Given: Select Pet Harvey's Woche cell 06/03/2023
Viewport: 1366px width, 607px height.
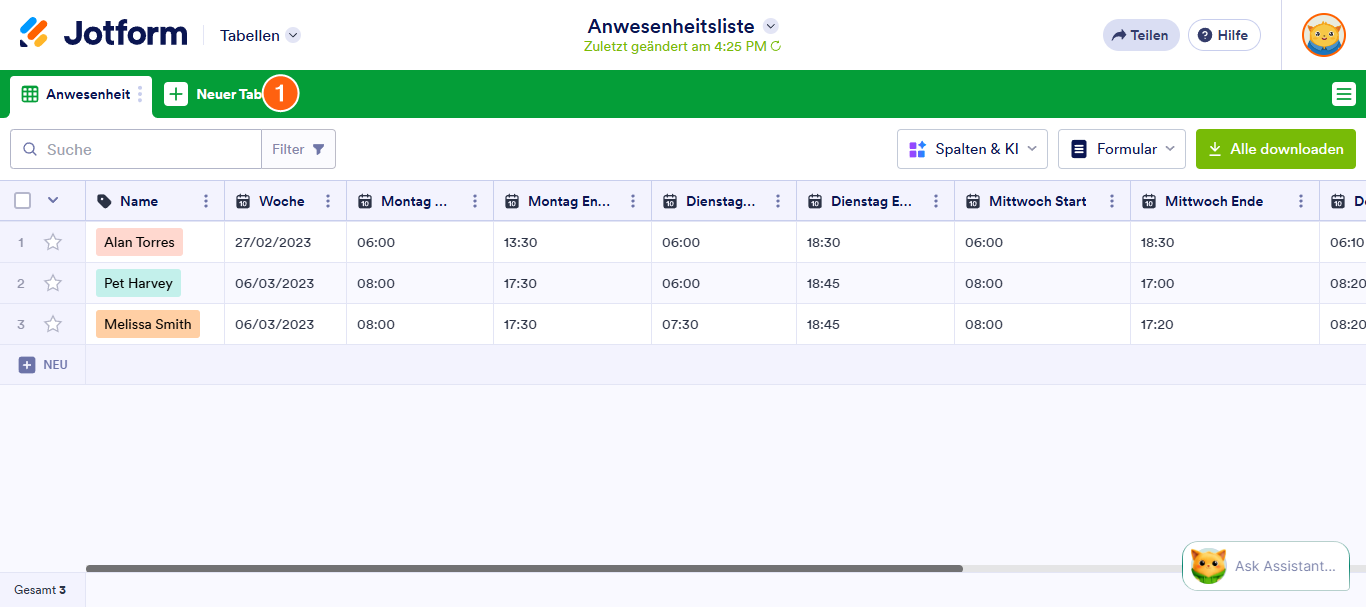Looking at the screenshot, I should coord(285,283).
